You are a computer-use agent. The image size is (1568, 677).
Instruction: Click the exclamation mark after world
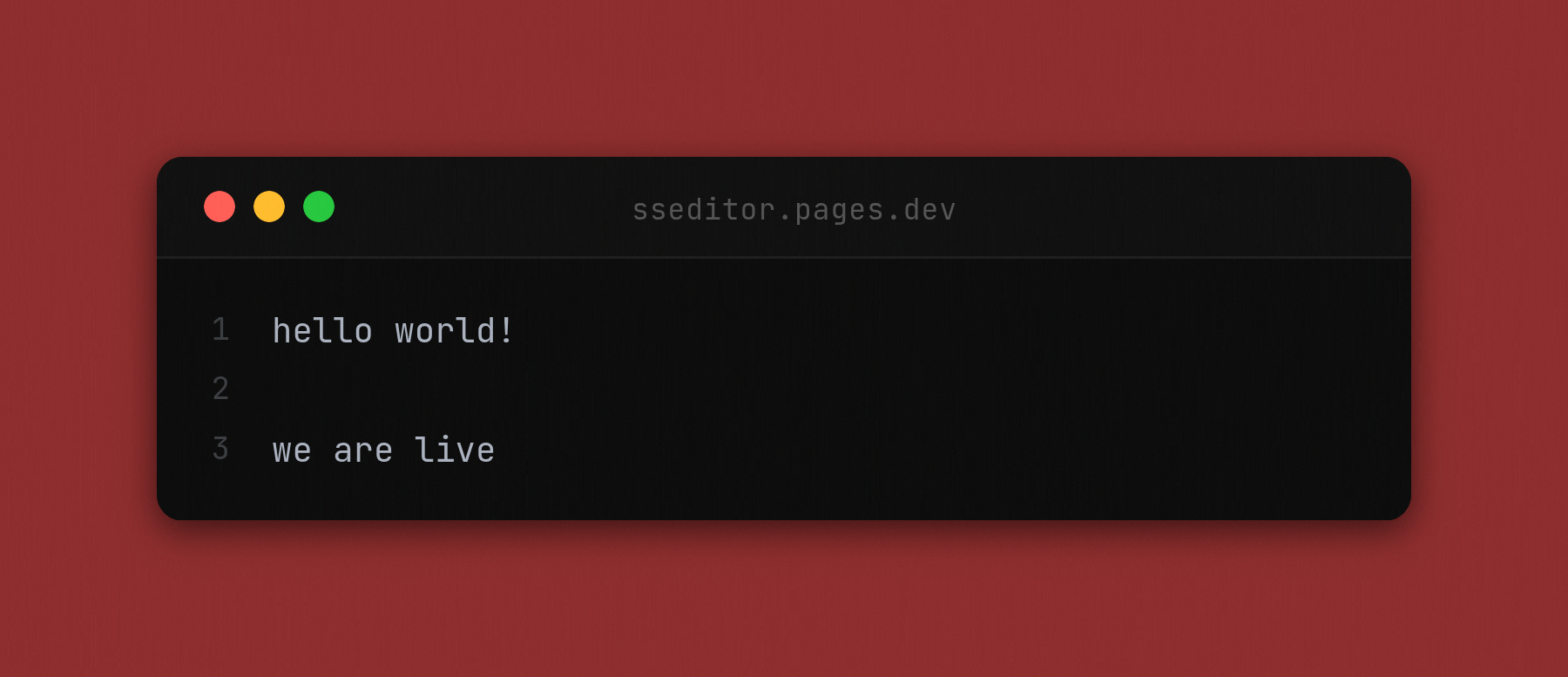(504, 330)
